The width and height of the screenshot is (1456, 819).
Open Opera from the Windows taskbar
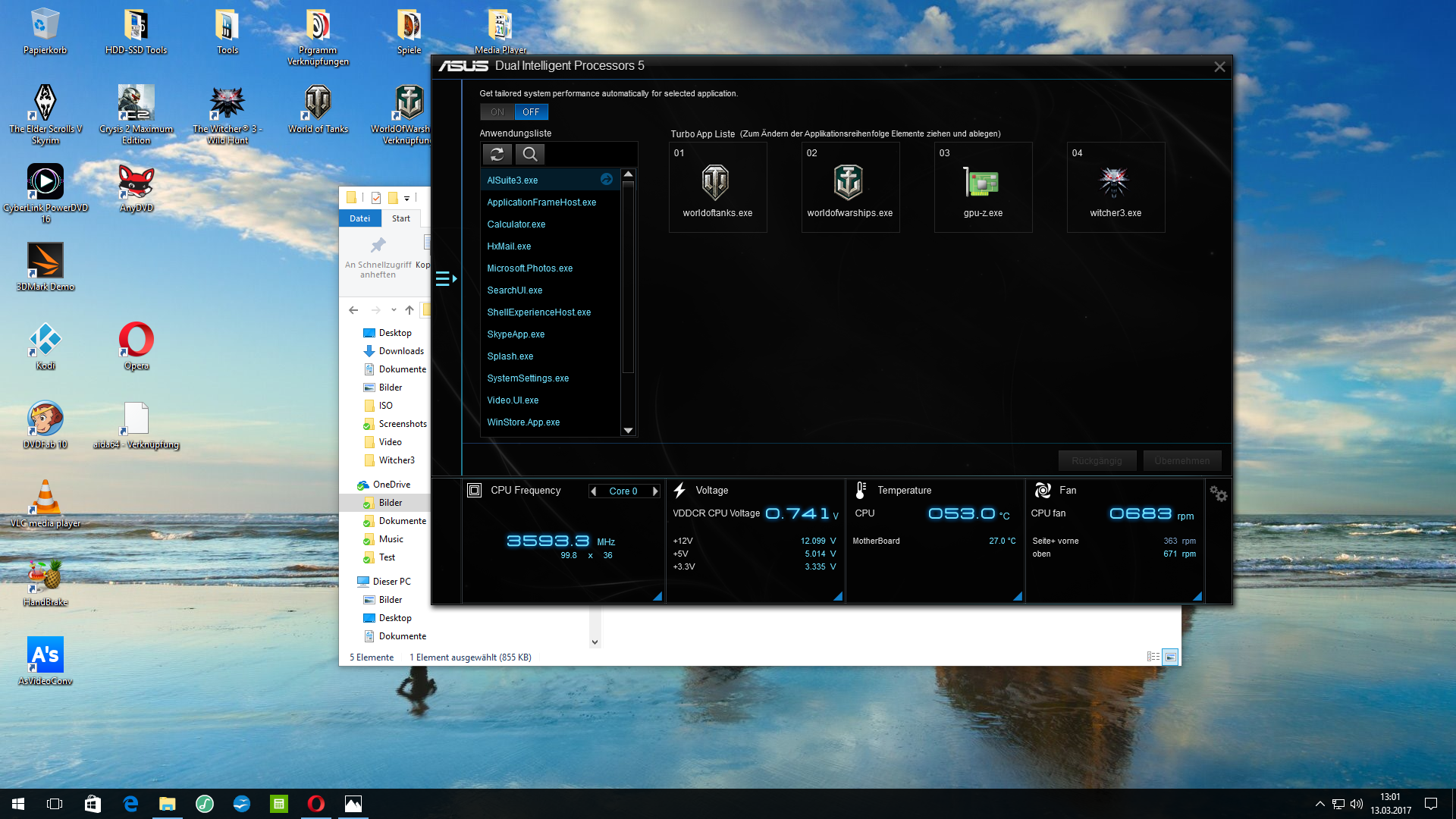[316, 804]
